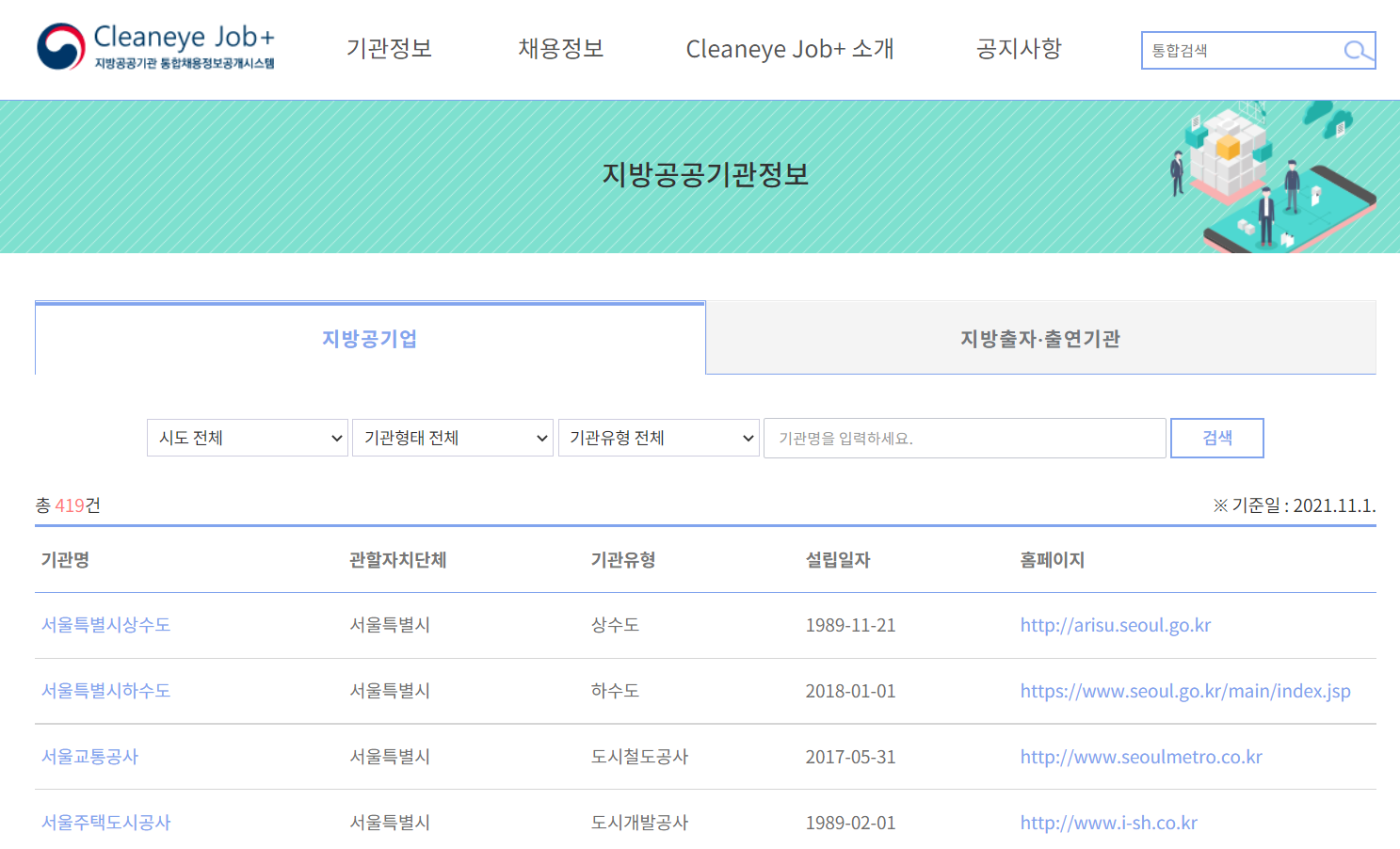This screenshot has height=849, width=1400.
Task: Click the 도시개발공사 type cell
Action: tap(639, 823)
